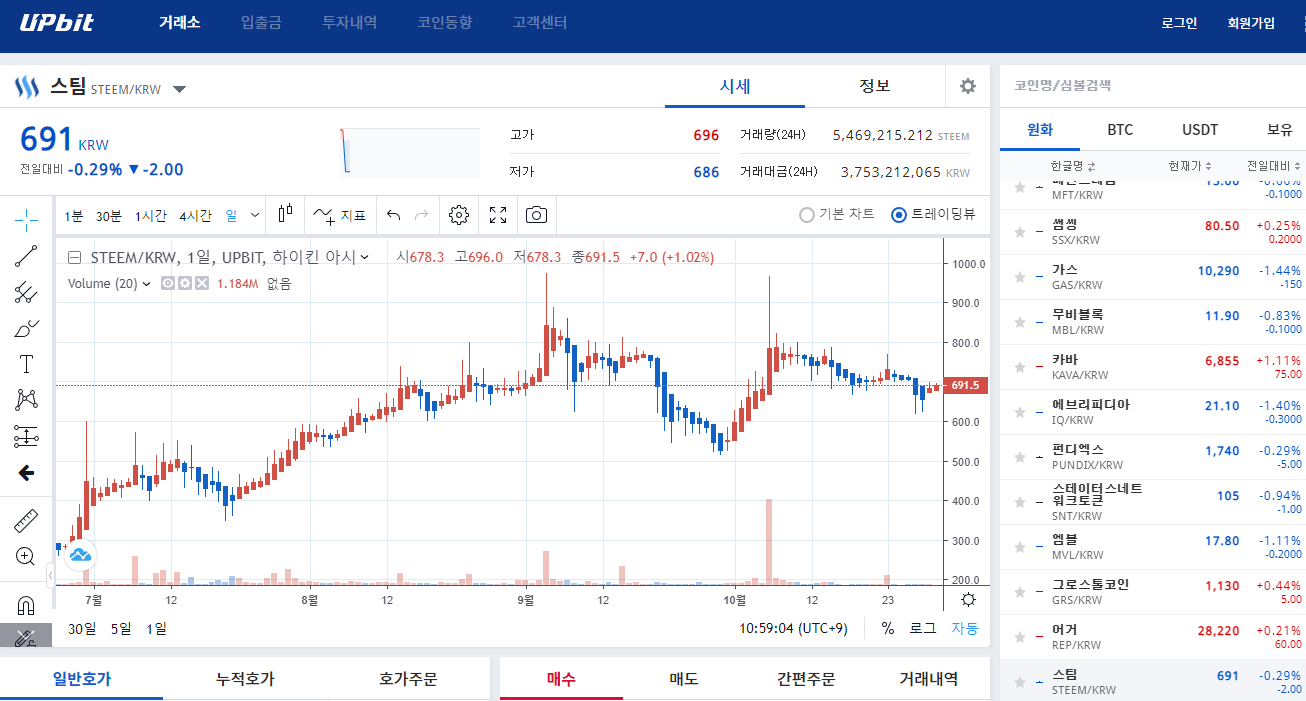Toggle 로그 logarithmic scale

pos(922,628)
